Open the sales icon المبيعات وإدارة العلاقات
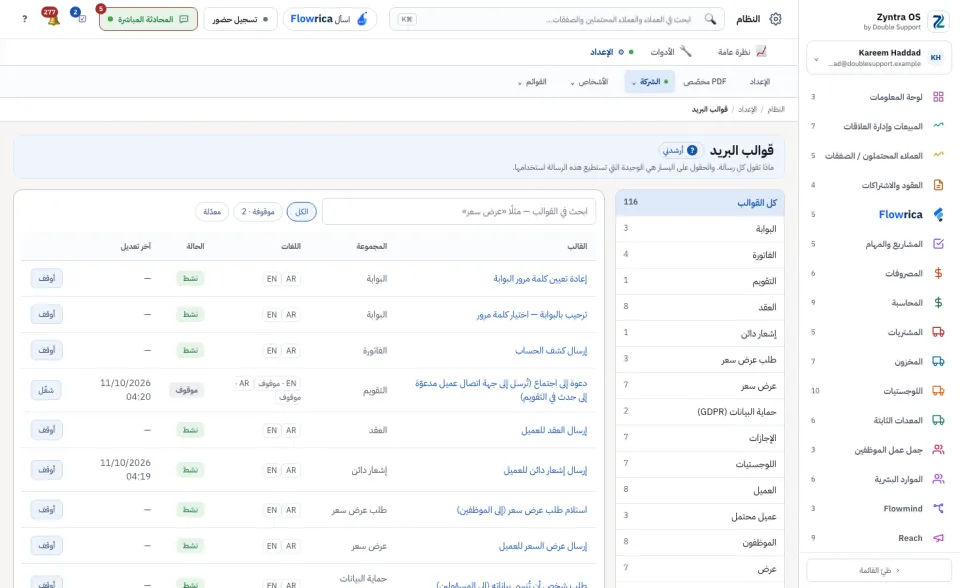 (938, 126)
